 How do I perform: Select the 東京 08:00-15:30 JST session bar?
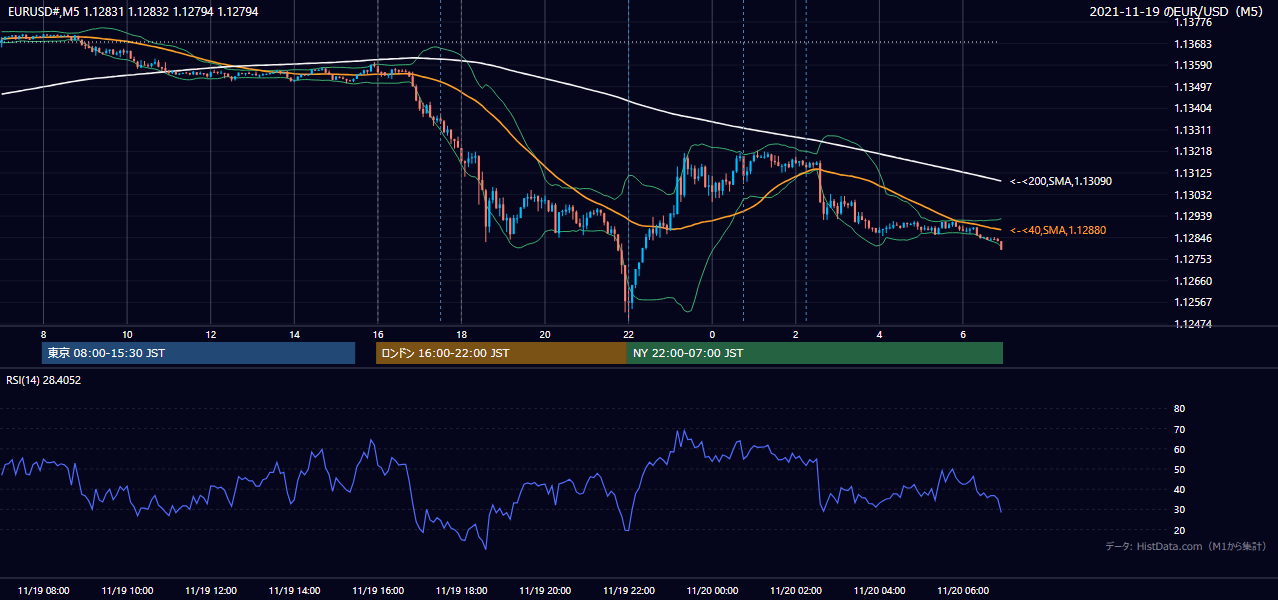tap(198, 353)
